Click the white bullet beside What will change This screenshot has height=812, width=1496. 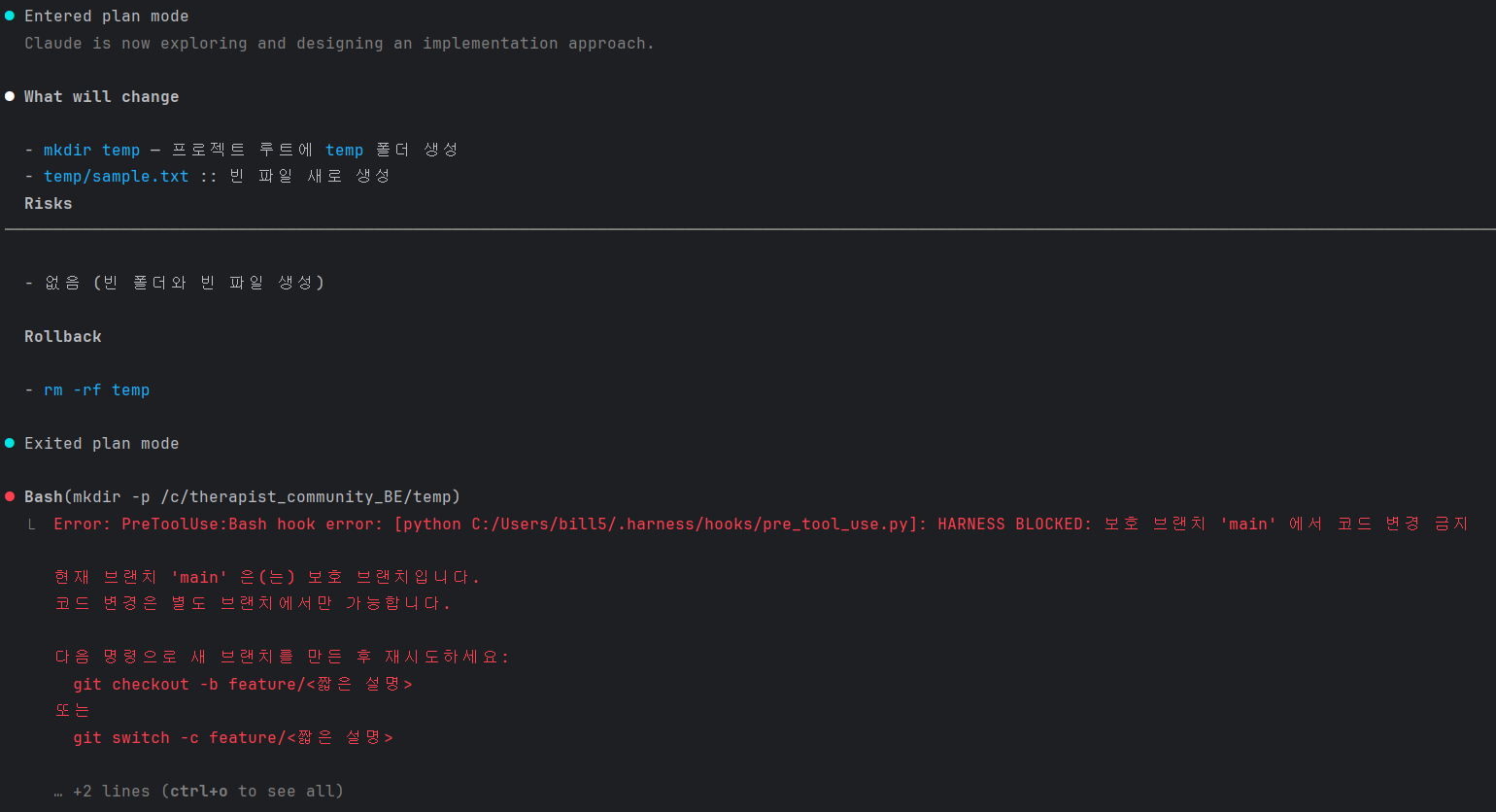coord(10,96)
